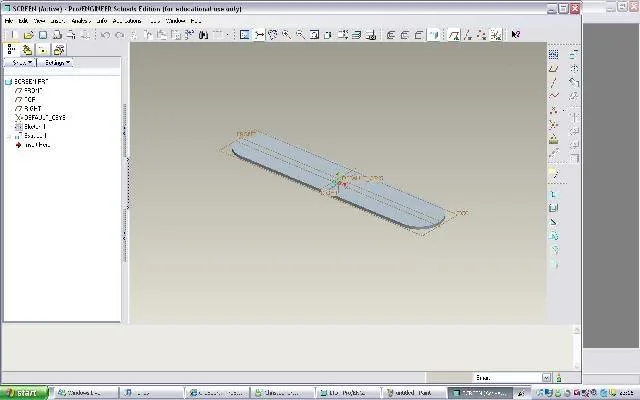Click the Undo arrow icon

click(x=105, y=35)
